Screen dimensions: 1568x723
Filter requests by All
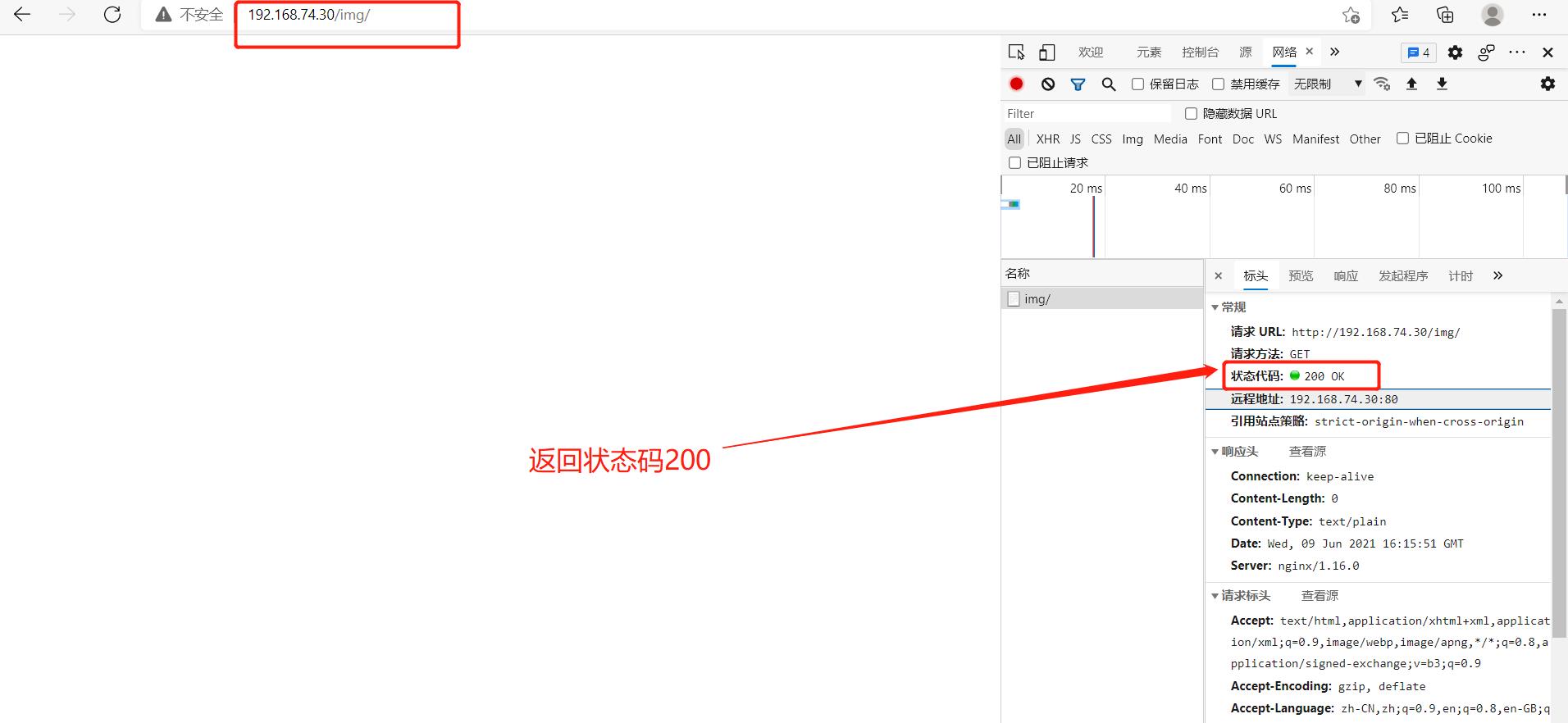point(1014,139)
